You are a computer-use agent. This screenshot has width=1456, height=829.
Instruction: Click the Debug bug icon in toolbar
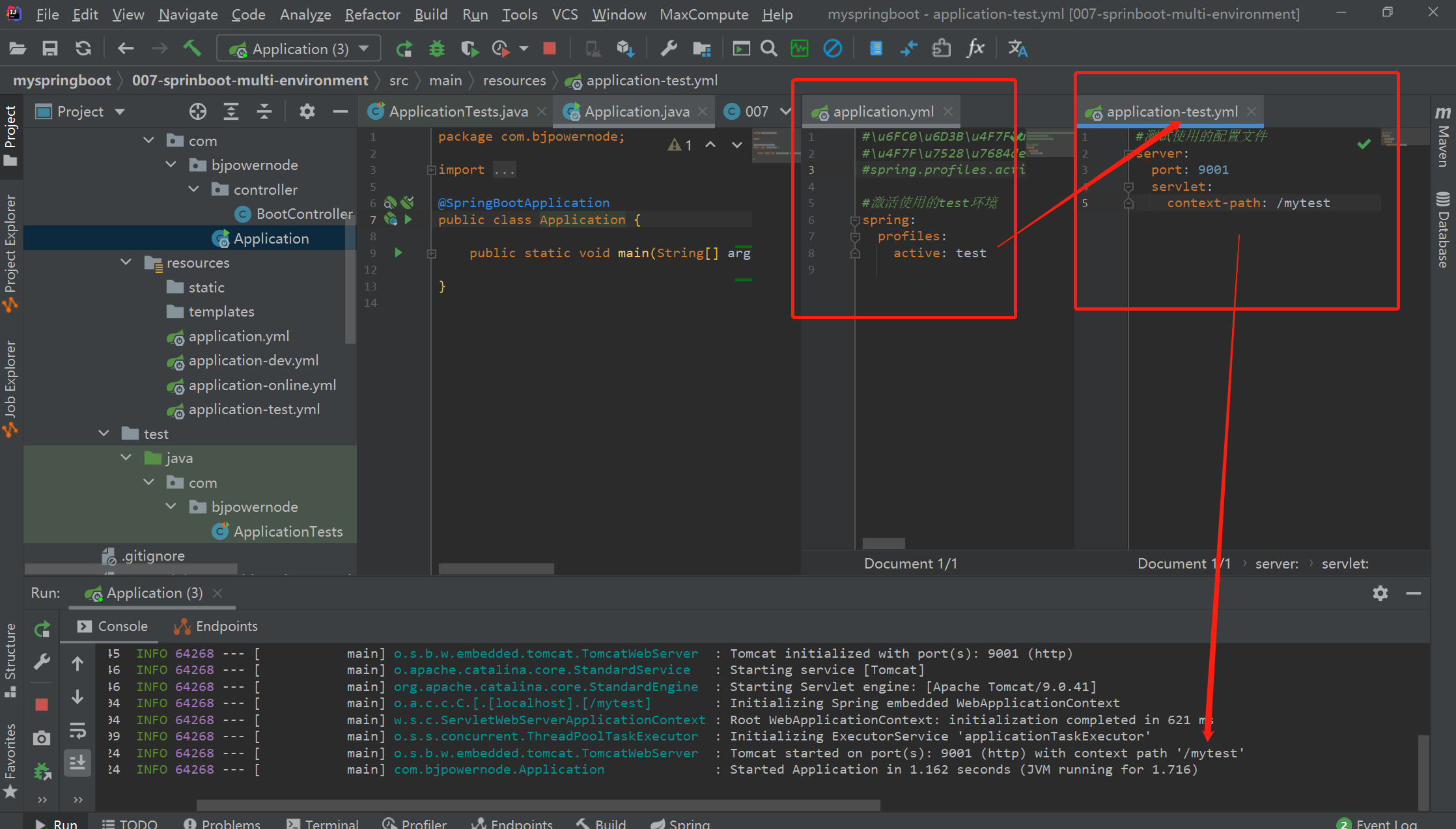437,48
